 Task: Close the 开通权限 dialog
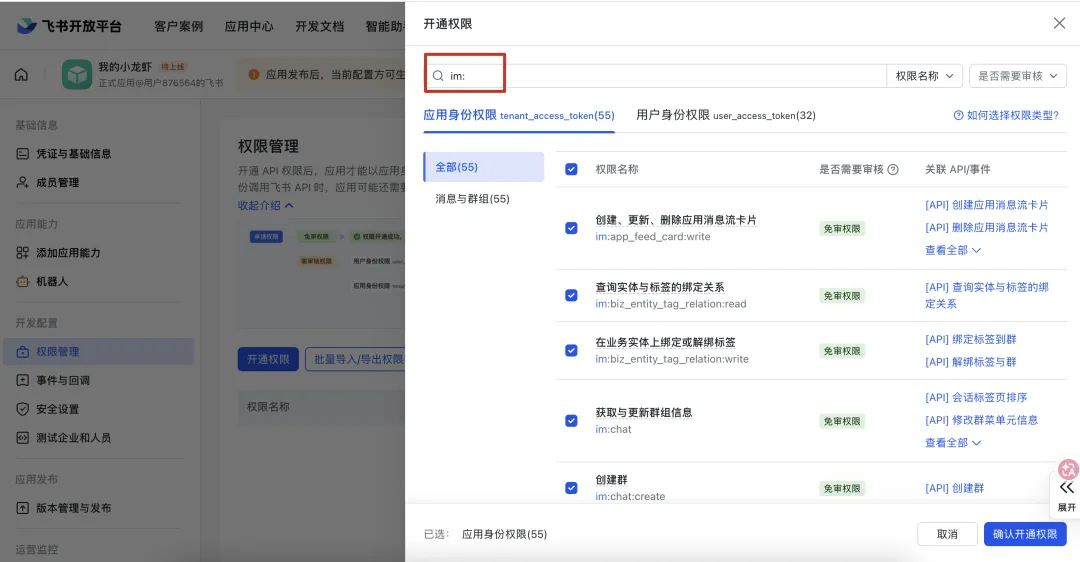pyautogui.click(x=1059, y=23)
